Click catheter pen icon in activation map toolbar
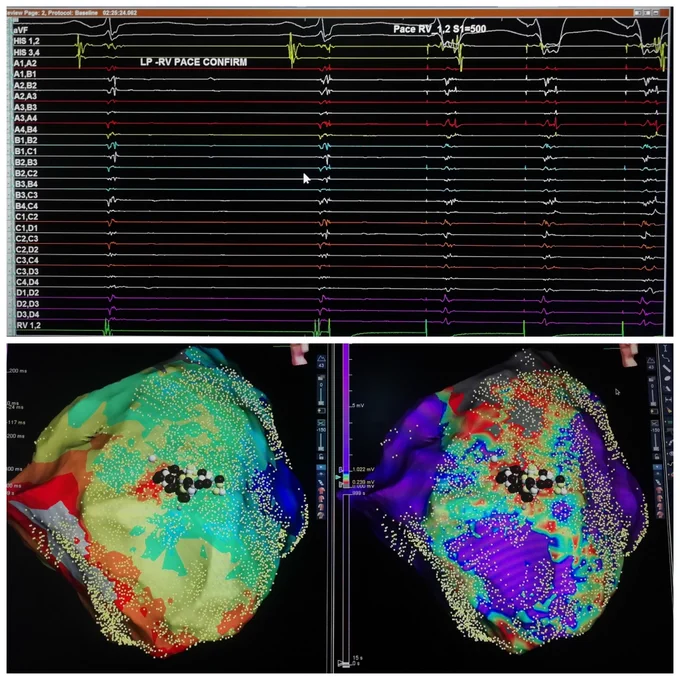 [321, 483]
